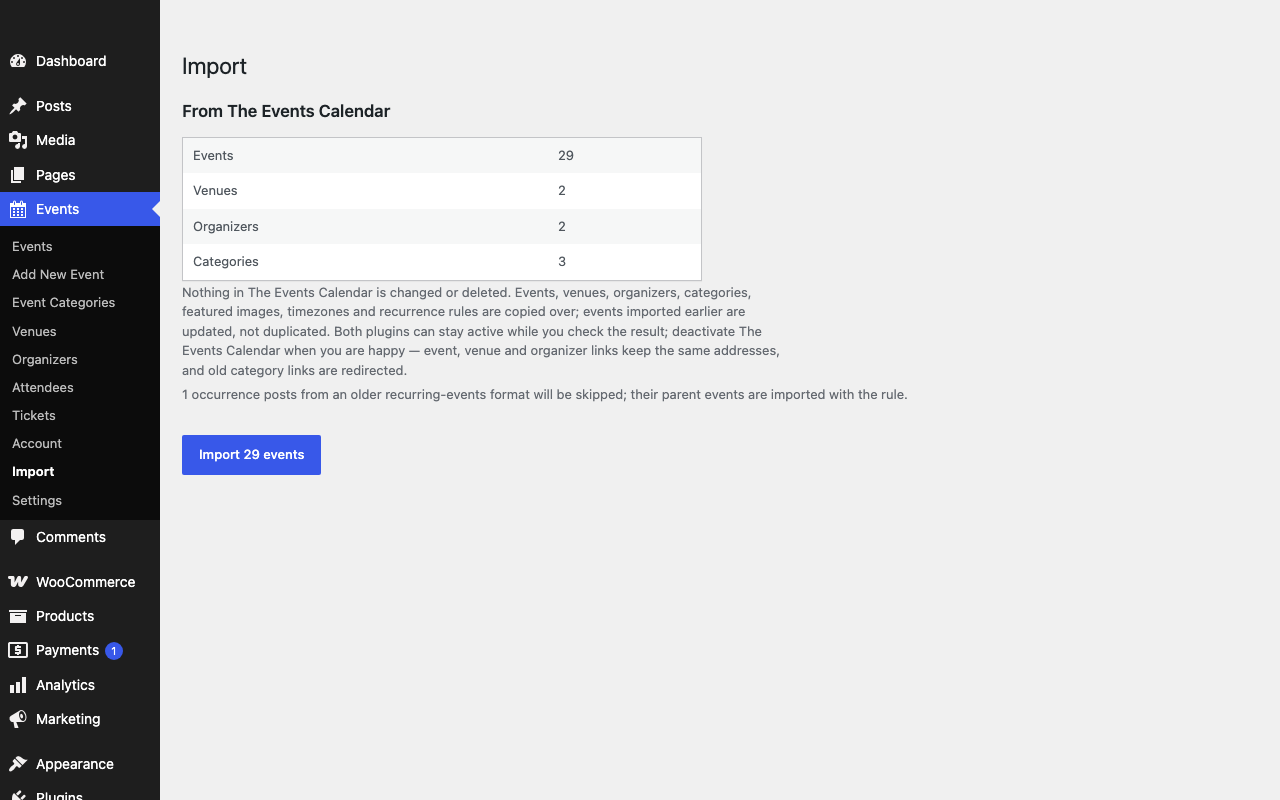Click the Dashboard gauge icon
Image resolution: width=1280 pixels, height=800 pixels.
(x=18, y=61)
